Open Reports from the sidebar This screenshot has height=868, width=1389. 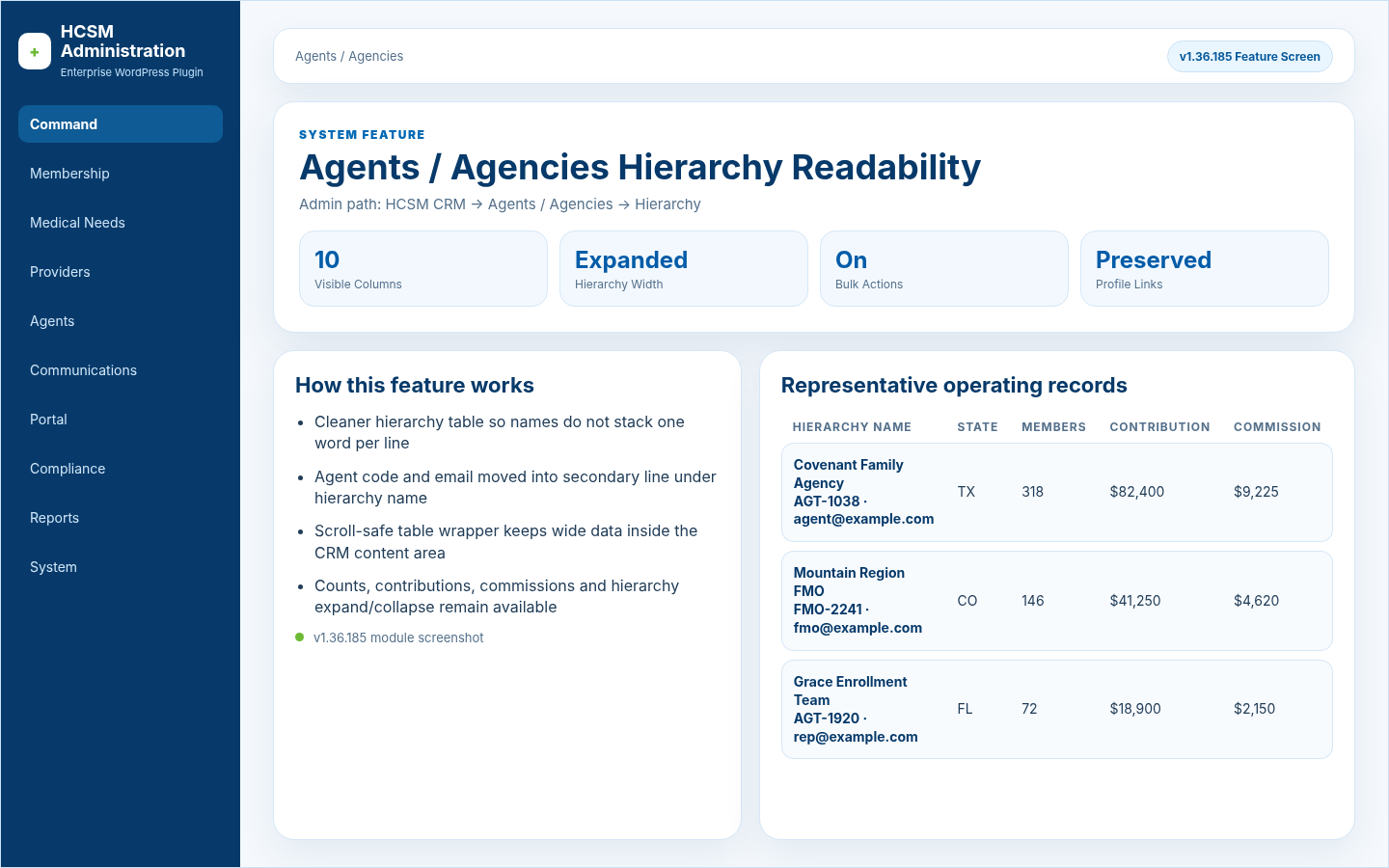pyautogui.click(x=121, y=518)
